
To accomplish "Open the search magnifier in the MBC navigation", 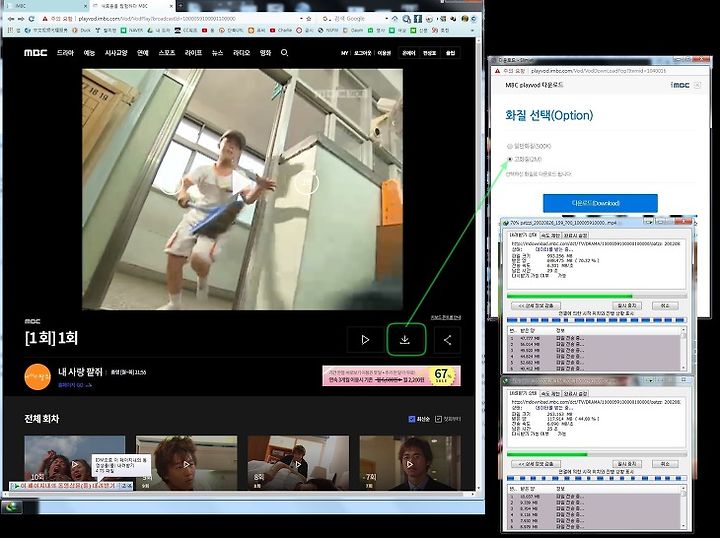I will [284, 53].
